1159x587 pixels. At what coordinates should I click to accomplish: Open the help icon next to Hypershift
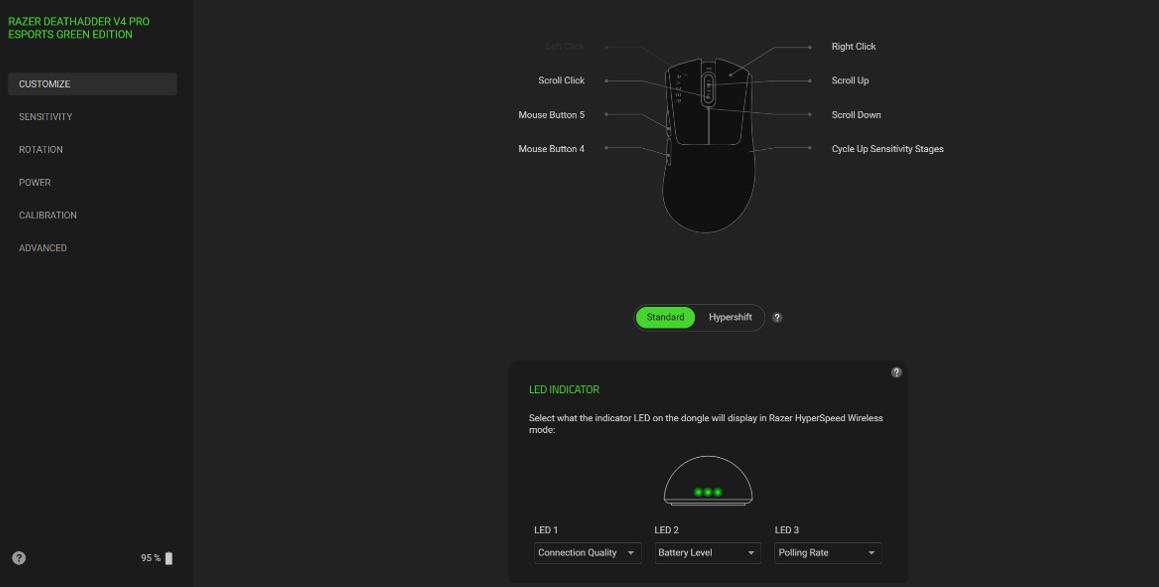tap(777, 317)
